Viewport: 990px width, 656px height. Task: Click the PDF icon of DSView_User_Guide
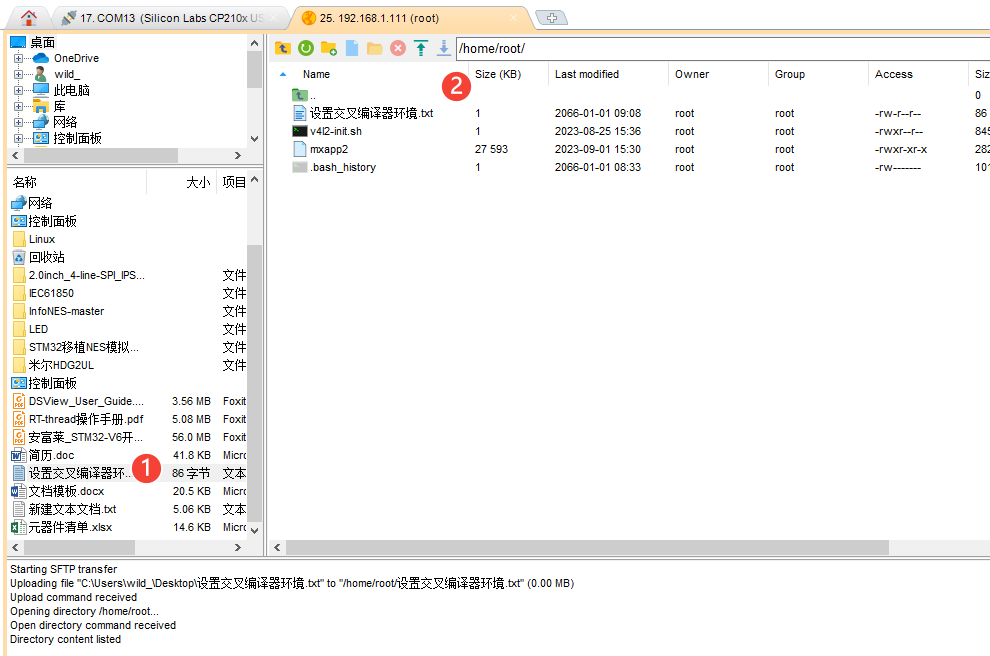pyautogui.click(x=19, y=402)
